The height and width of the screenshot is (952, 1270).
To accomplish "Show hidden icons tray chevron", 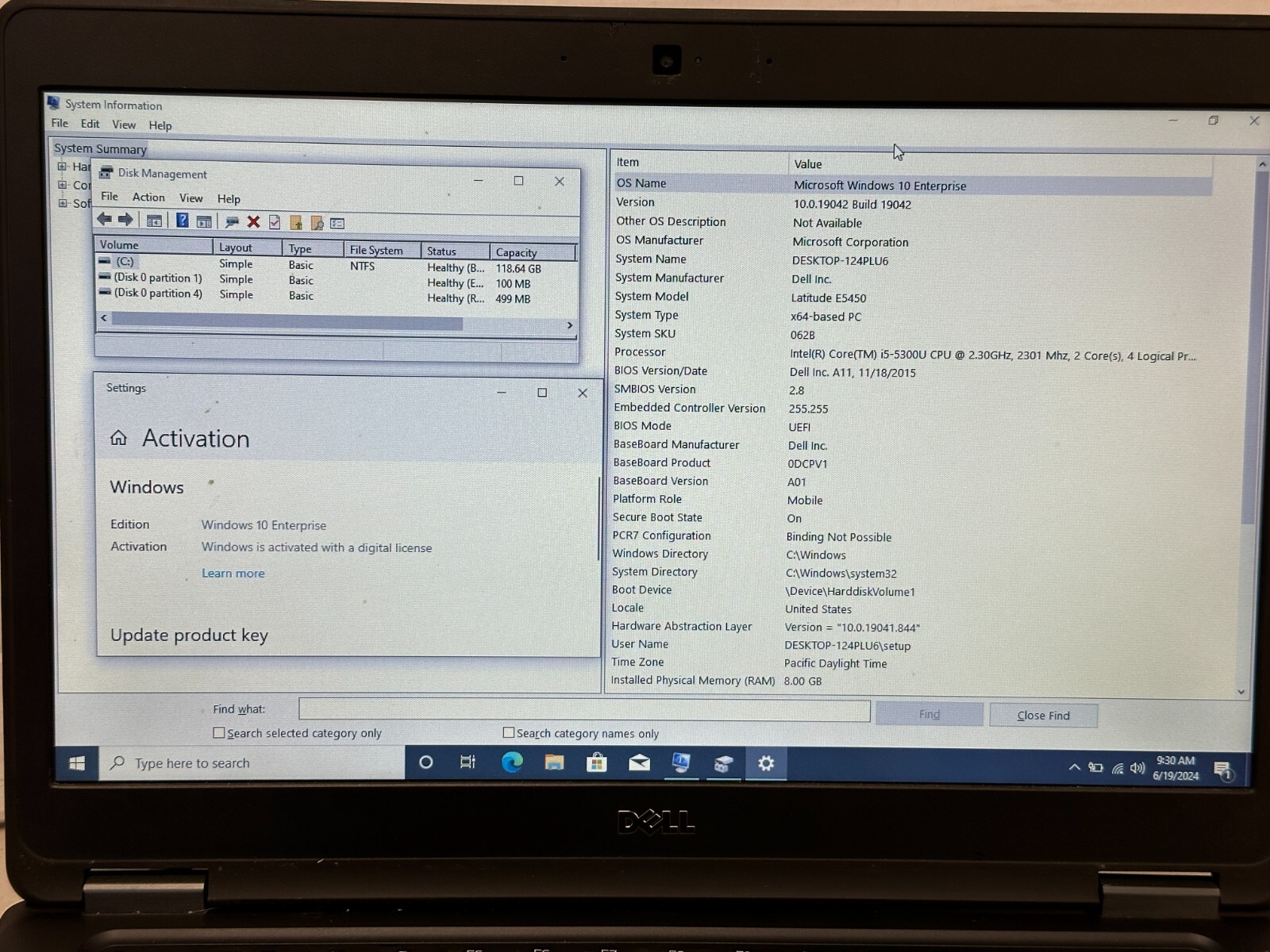I will coord(1074,767).
